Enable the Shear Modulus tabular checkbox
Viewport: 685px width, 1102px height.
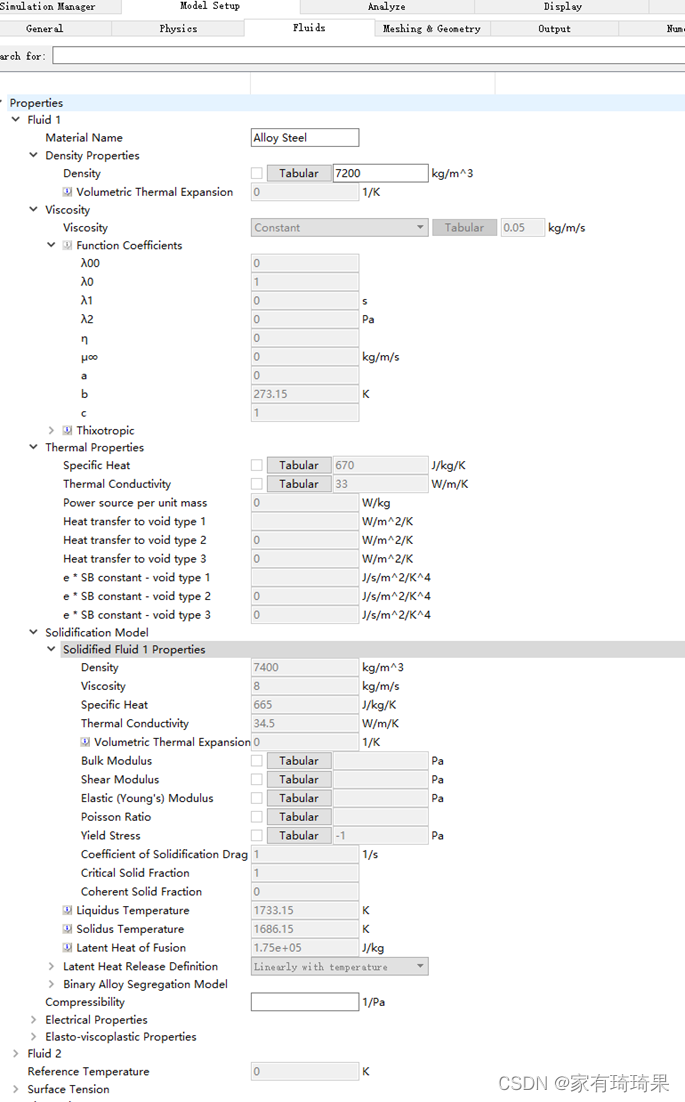[x=257, y=779]
